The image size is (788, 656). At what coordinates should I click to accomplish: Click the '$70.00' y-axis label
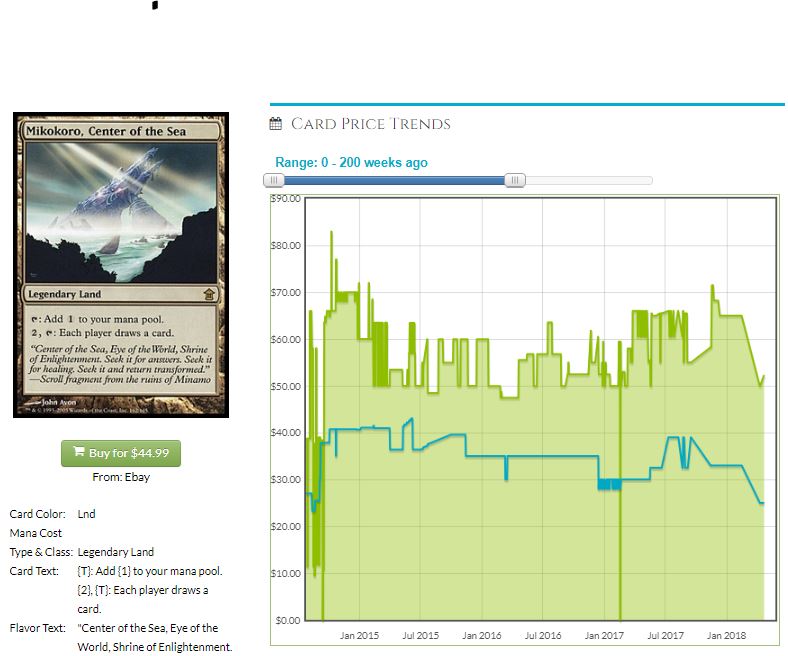tap(286, 293)
